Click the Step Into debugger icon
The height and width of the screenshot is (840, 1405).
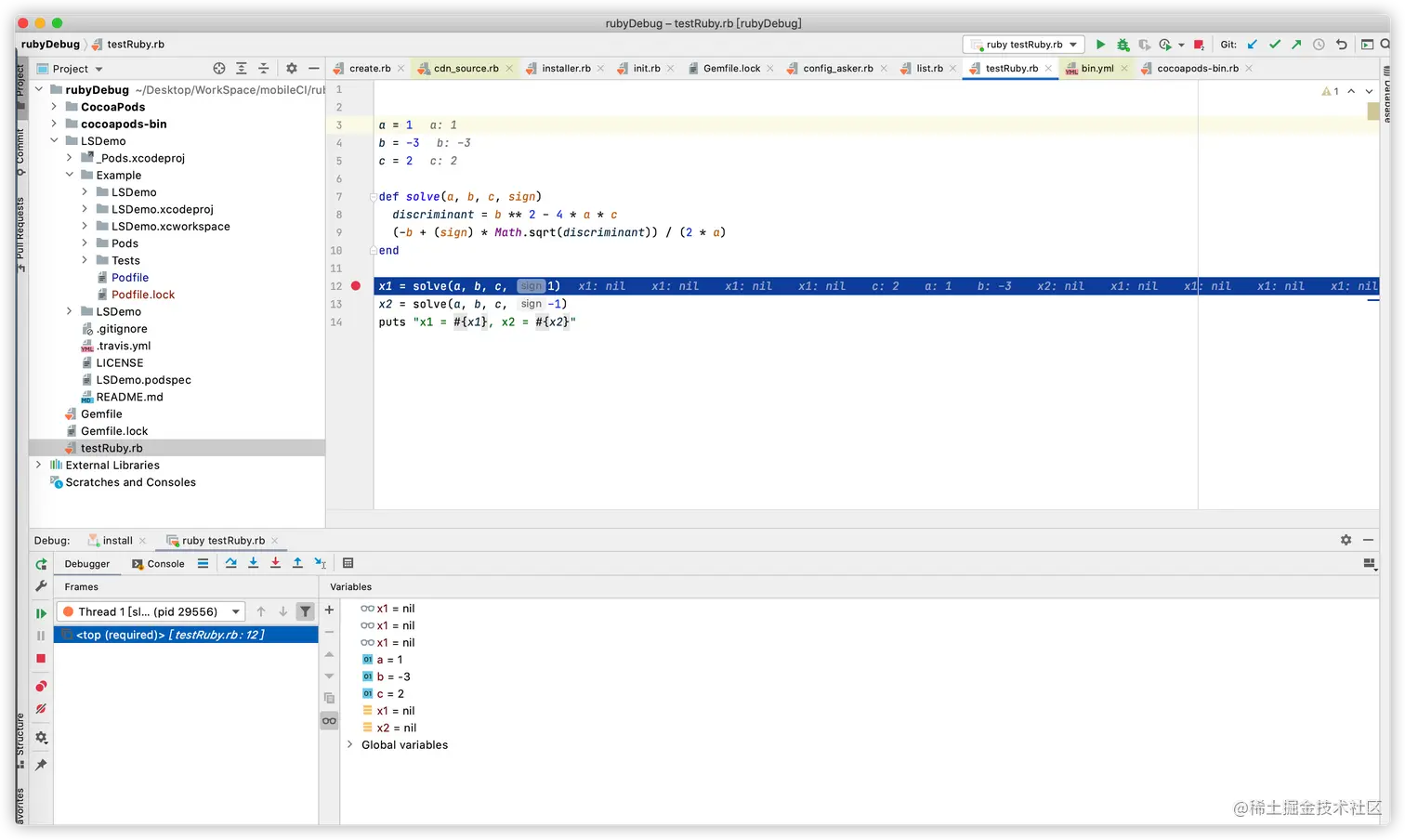coord(253,563)
